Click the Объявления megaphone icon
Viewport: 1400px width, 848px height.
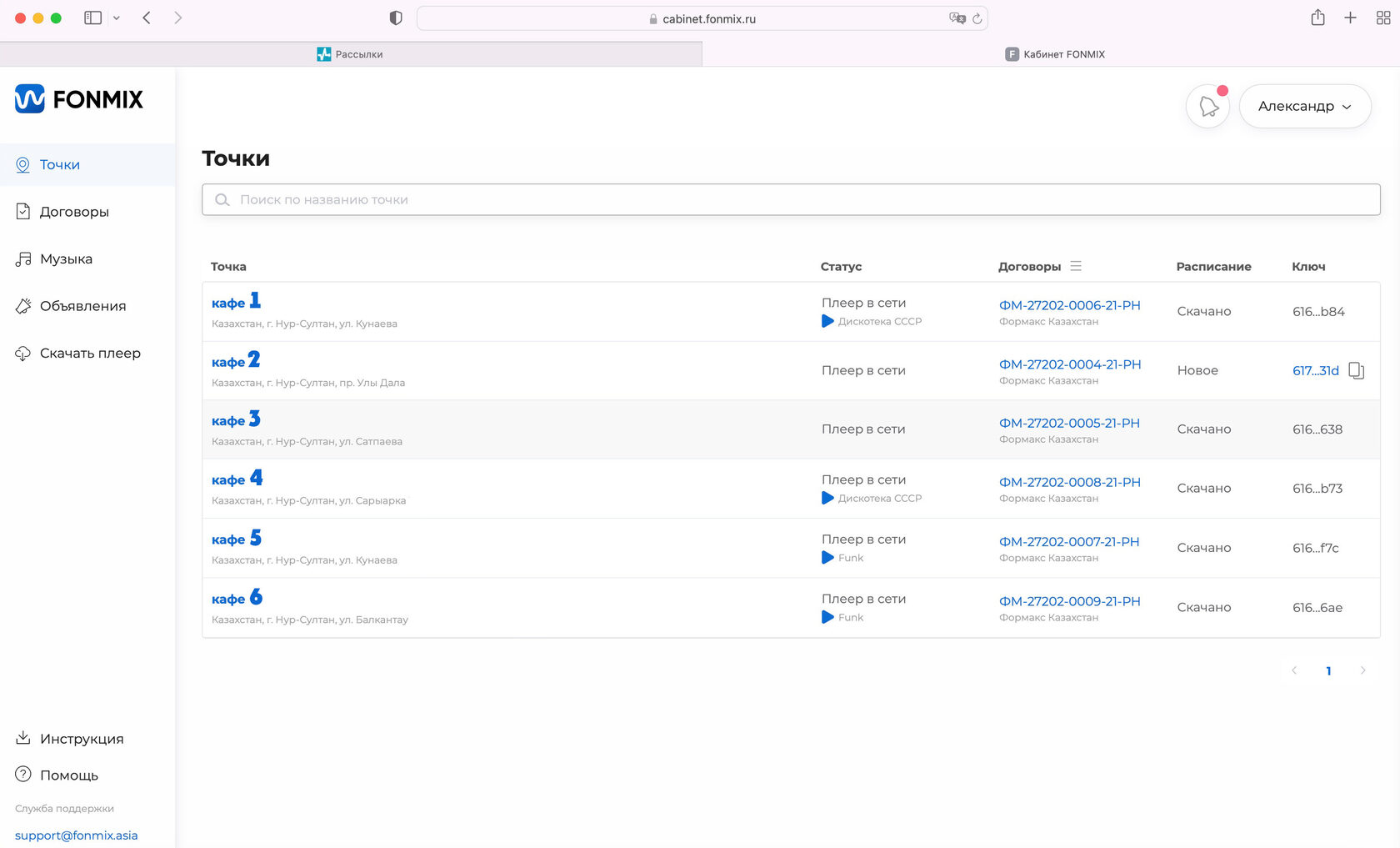(x=23, y=306)
